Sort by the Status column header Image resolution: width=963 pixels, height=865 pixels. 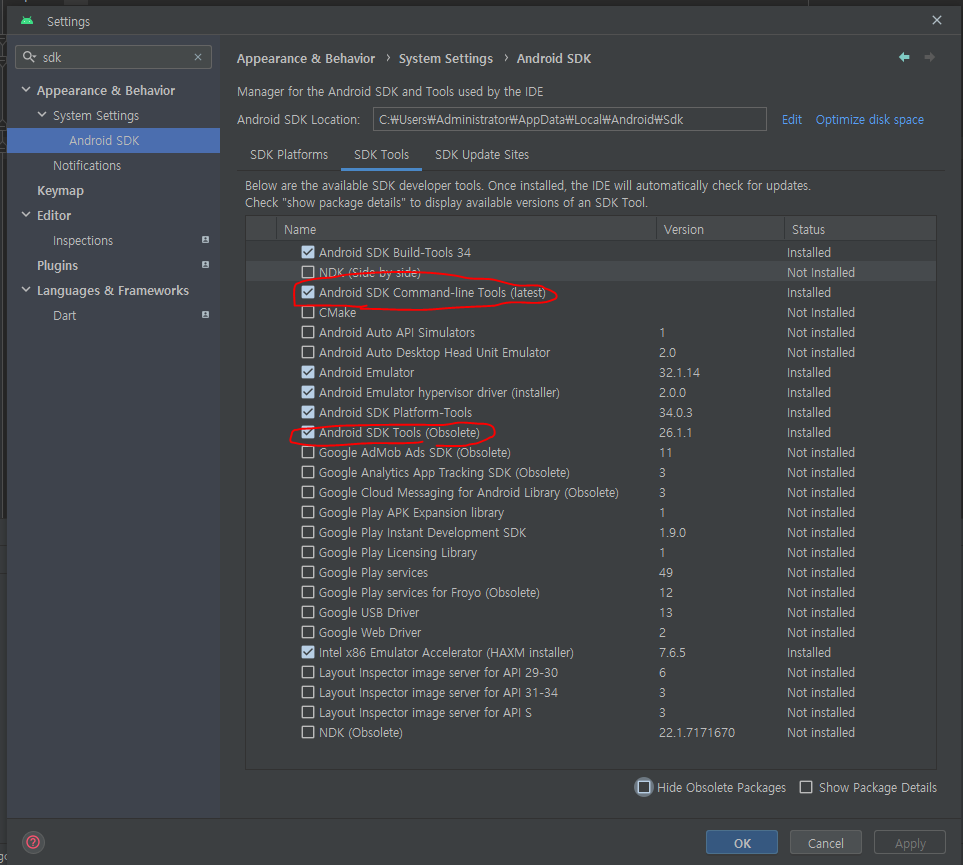coord(860,229)
